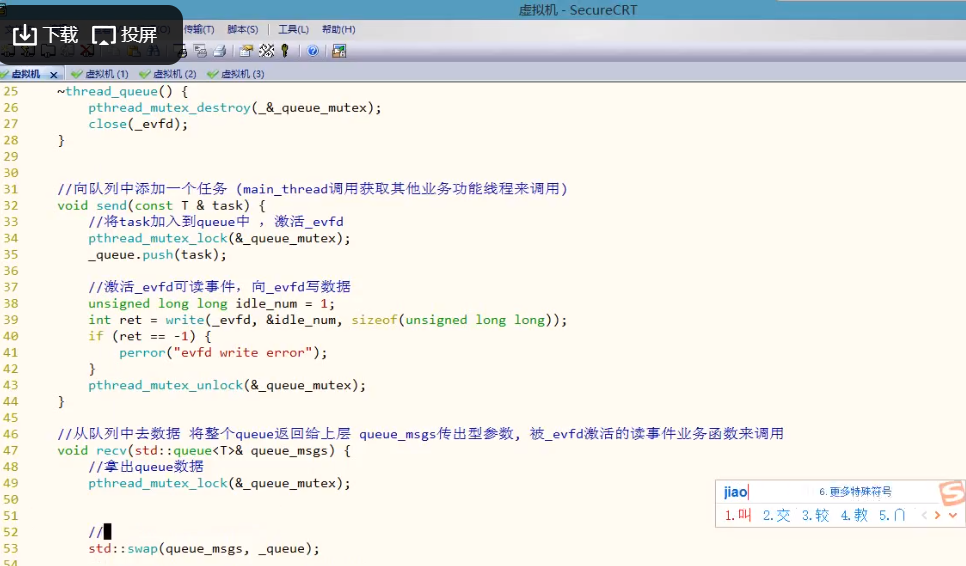
Task: Click 6.更多特殊符号 link in IME
Action: pyautogui.click(x=855, y=491)
